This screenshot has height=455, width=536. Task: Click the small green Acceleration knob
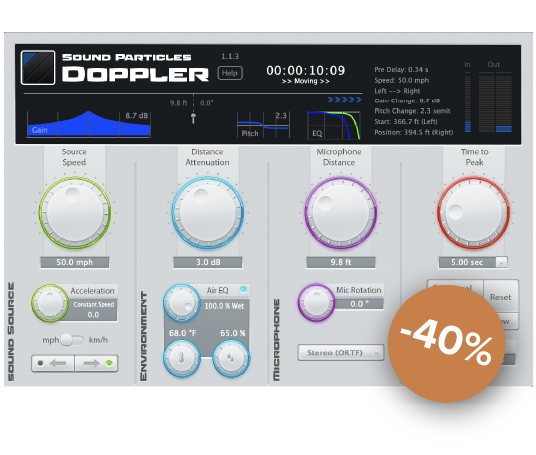50,303
